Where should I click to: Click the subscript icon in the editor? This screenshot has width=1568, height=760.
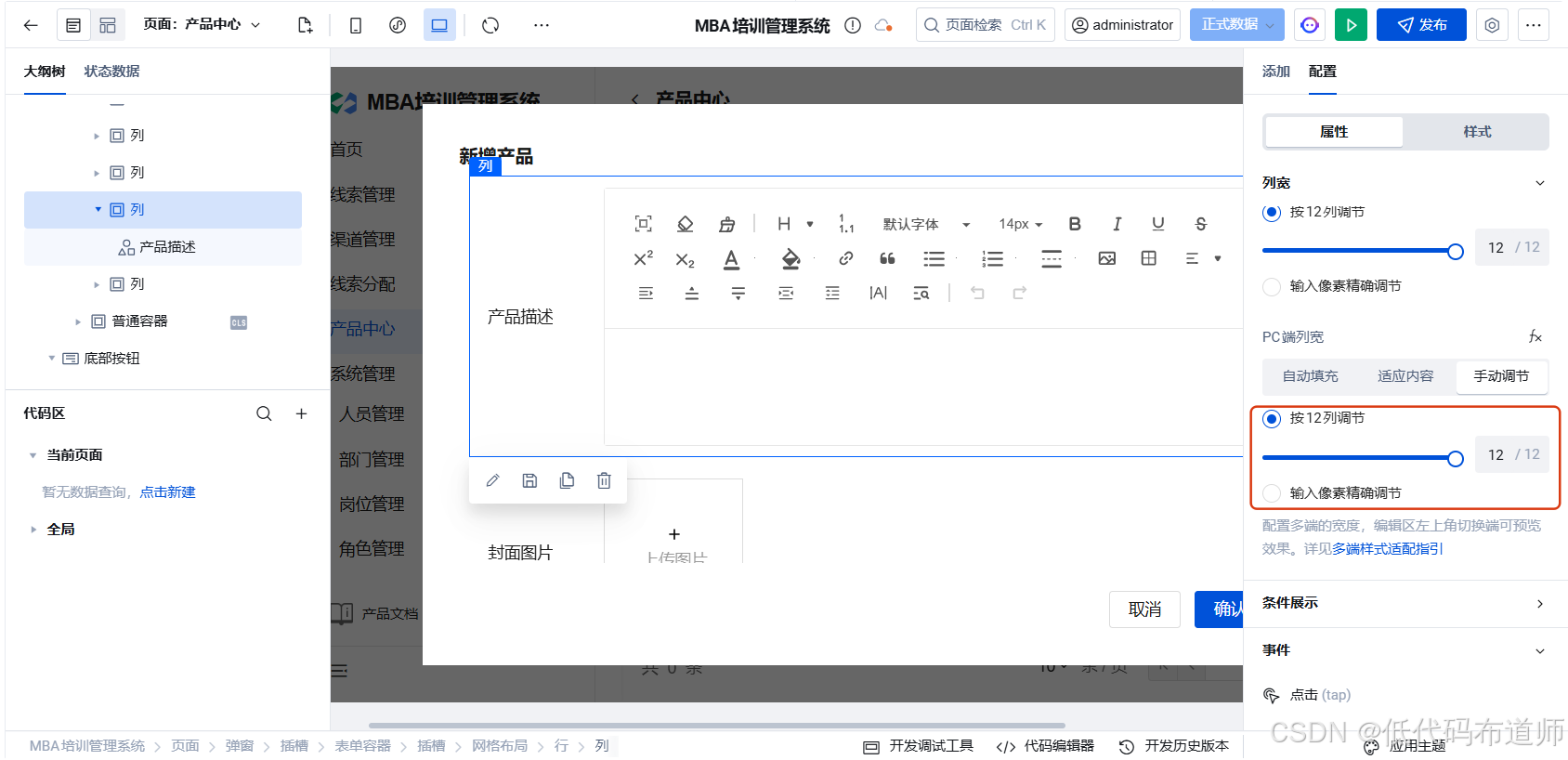685,259
